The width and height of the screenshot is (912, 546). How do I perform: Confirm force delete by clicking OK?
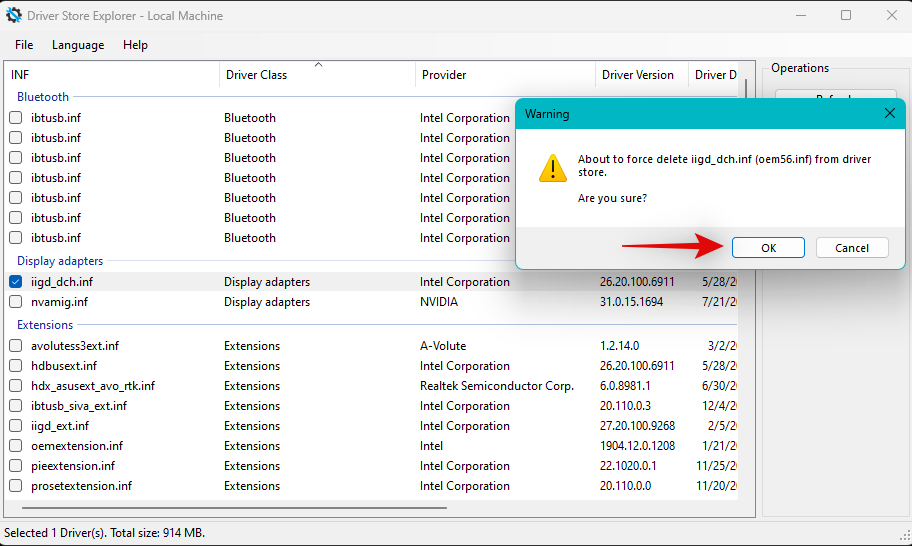pos(768,248)
